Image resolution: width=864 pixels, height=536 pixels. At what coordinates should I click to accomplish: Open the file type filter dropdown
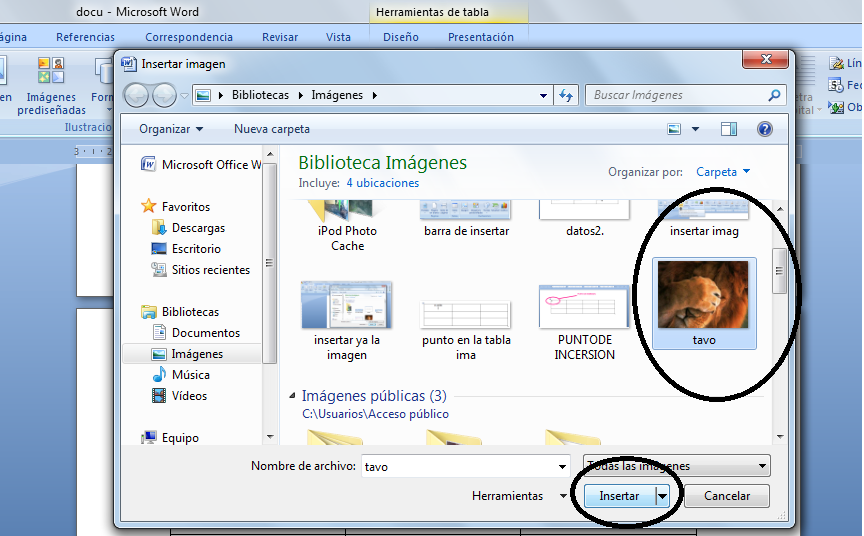point(677,466)
